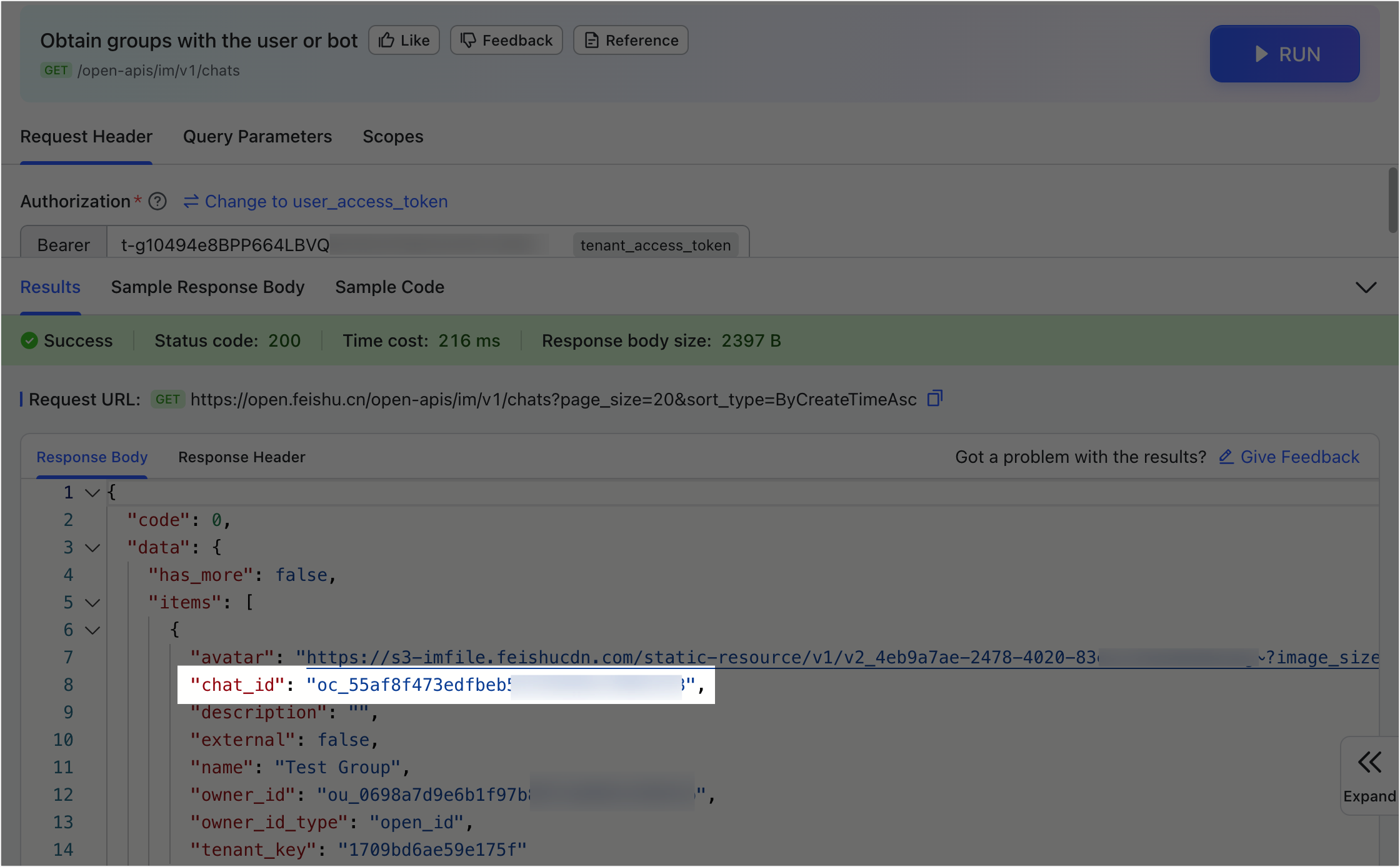Screen dimensions: 1400x867
Task: Click the green Success check icon
Action: coord(29,340)
